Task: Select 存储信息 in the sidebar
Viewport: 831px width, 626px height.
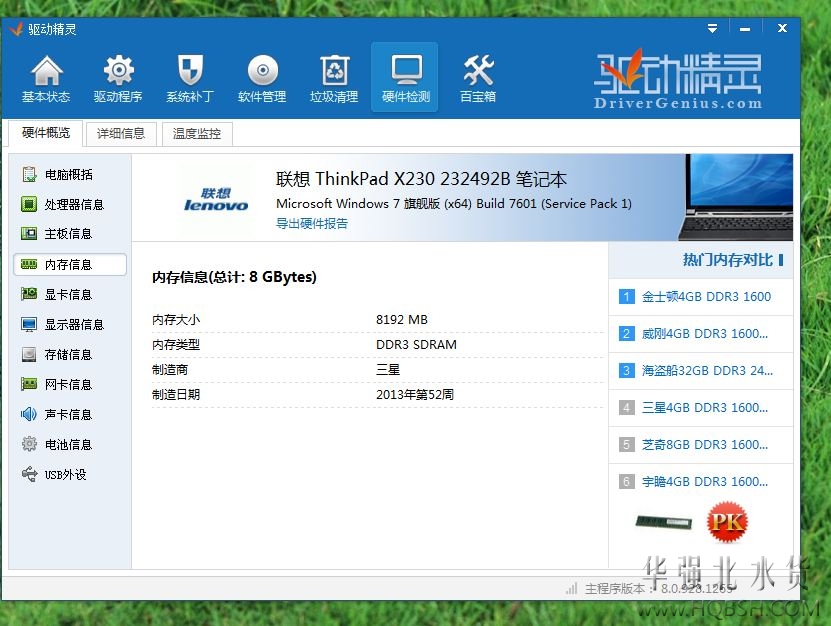Action: pyautogui.click(x=70, y=355)
